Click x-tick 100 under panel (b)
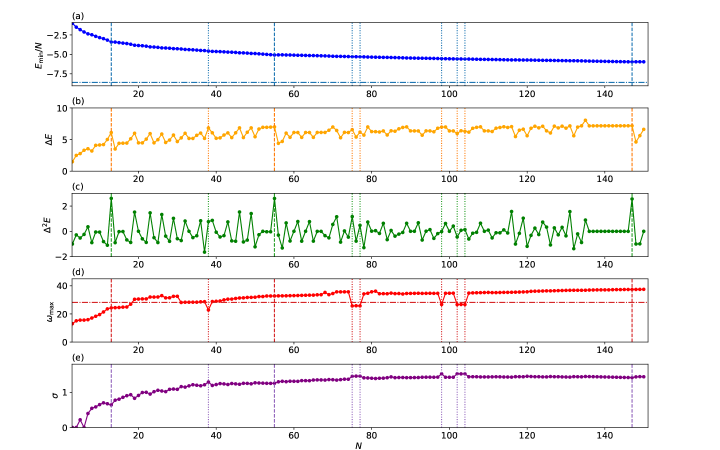 (449, 180)
